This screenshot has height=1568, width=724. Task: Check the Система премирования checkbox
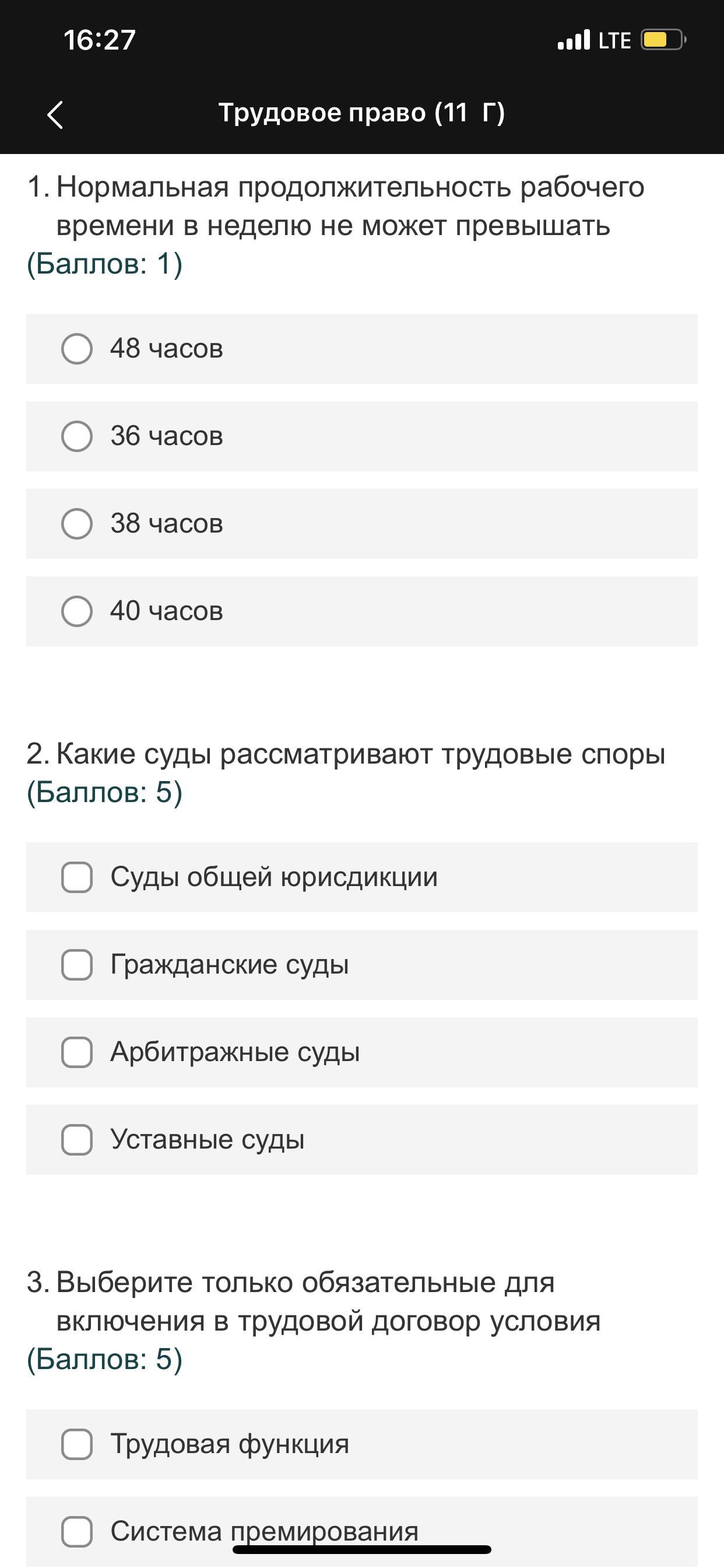(x=78, y=1531)
